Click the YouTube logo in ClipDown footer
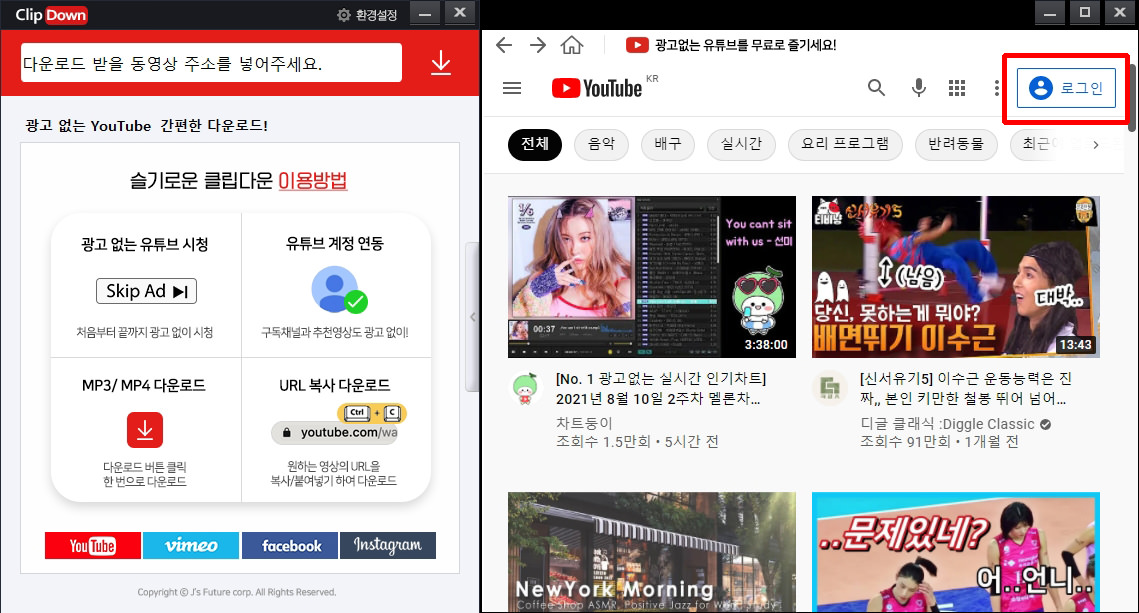 pyautogui.click(x=93, y=545)
